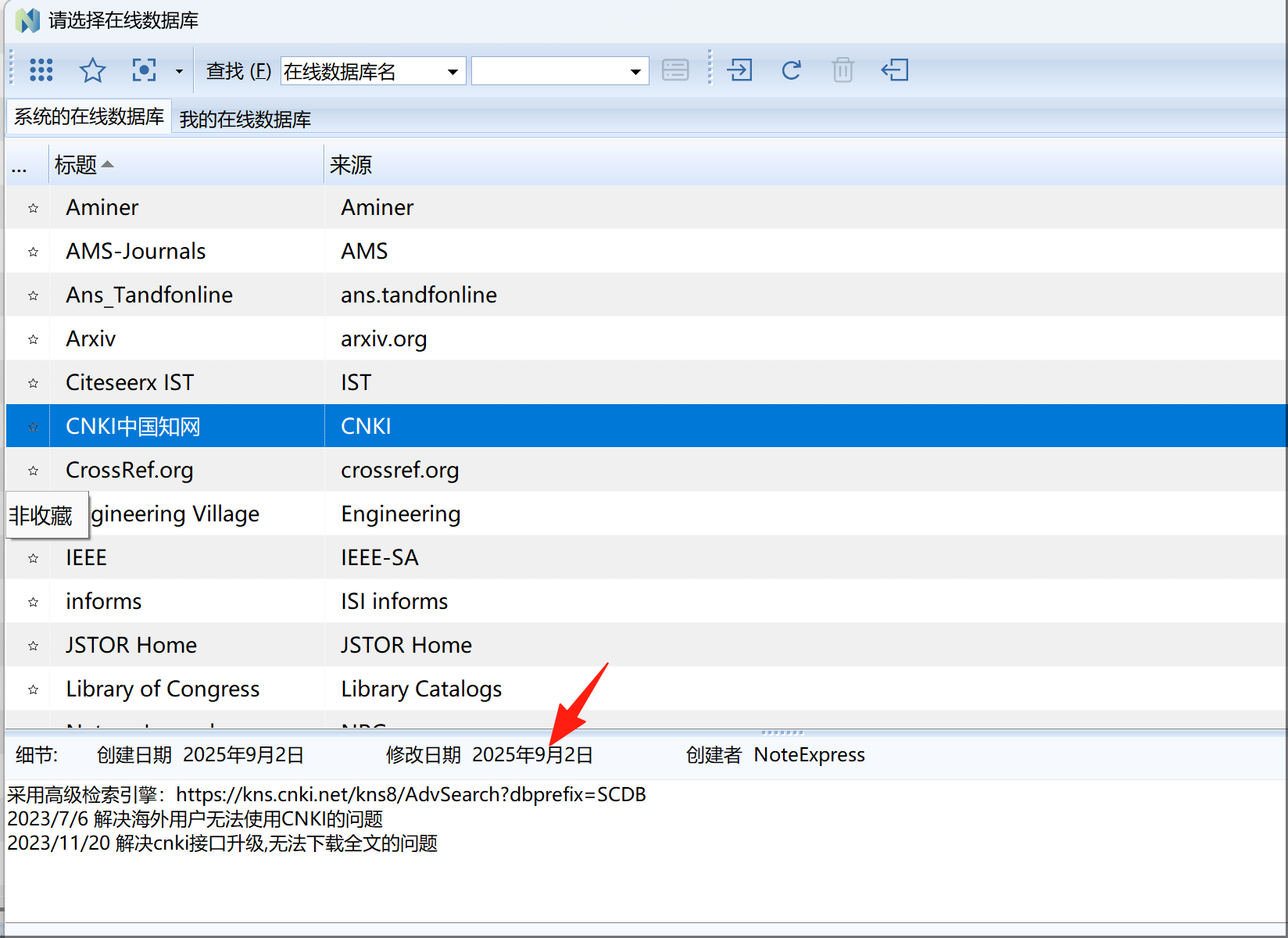Click the arxiv.org source cell
1288x938 pixels.
click(384, 338)
